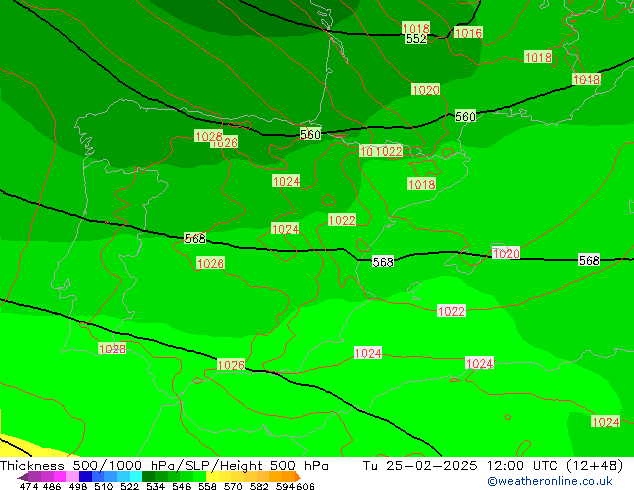The image size is (634, 490).
Task: Click the 1018 label beneath the '101022' label
Action: pos(421,184)
